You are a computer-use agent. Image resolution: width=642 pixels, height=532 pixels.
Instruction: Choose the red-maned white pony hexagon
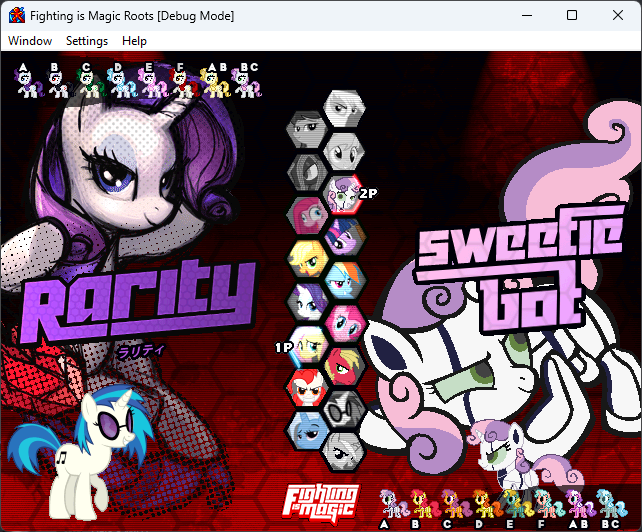point(307,388)
